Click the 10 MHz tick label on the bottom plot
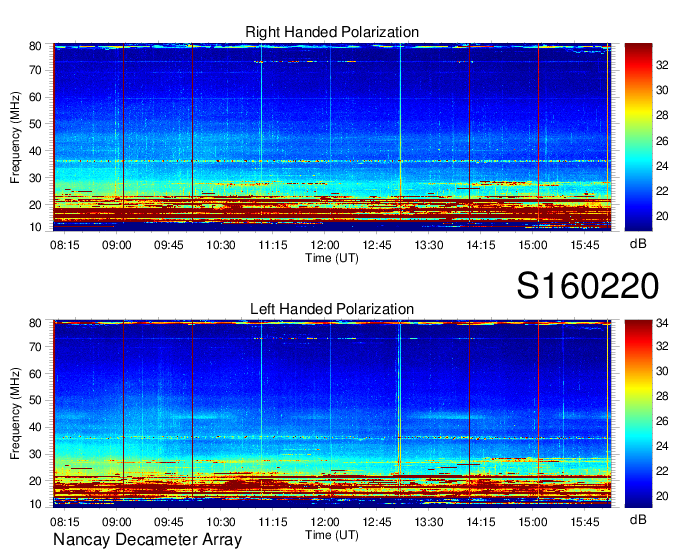Image resolution: width=680 pixels, height=552 pixels. click(35, 504)
